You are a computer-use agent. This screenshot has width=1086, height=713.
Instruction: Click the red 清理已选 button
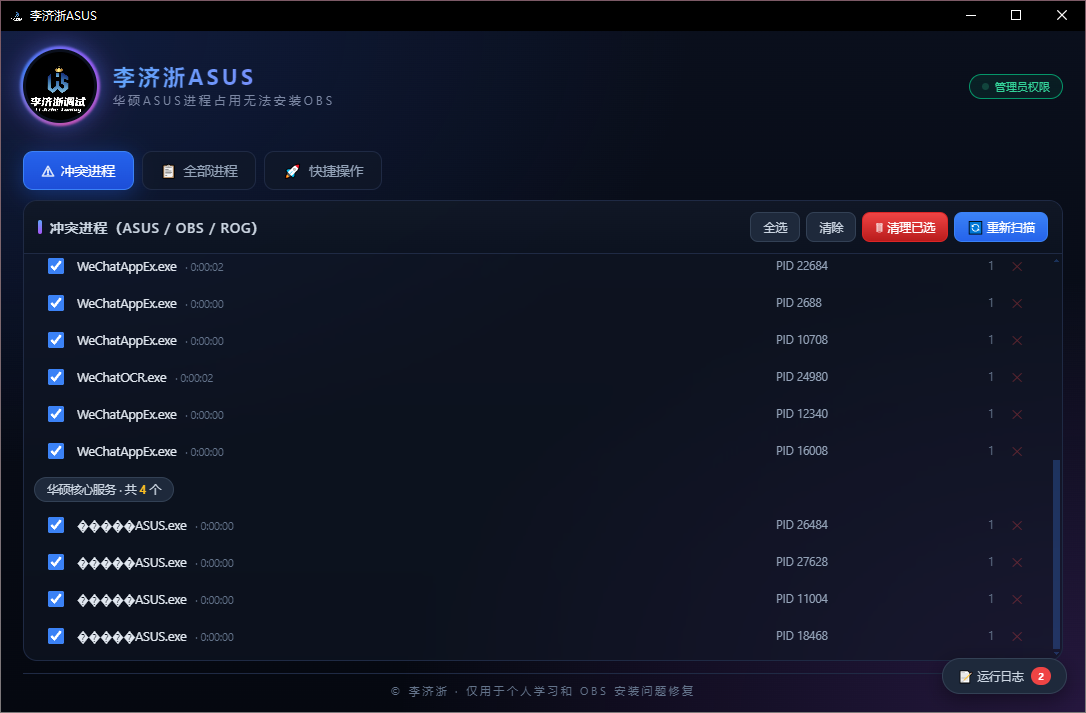(905, 227)
